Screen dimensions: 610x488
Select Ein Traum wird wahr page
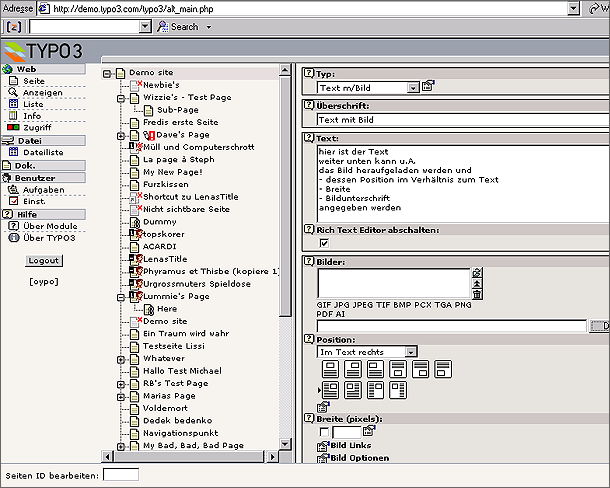coord(186,334)
